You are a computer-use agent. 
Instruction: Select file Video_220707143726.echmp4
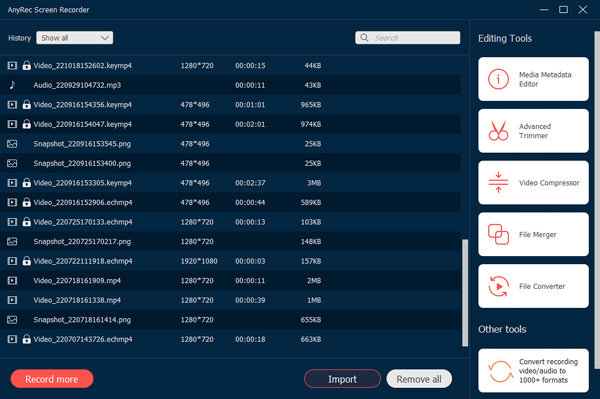coord(230,339)
